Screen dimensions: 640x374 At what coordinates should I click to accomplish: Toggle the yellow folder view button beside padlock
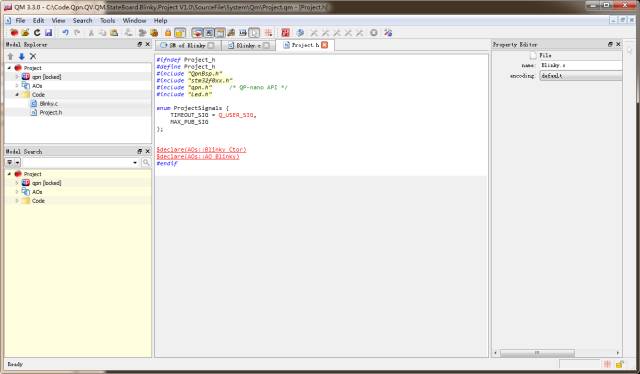click(x=180, y=33)
